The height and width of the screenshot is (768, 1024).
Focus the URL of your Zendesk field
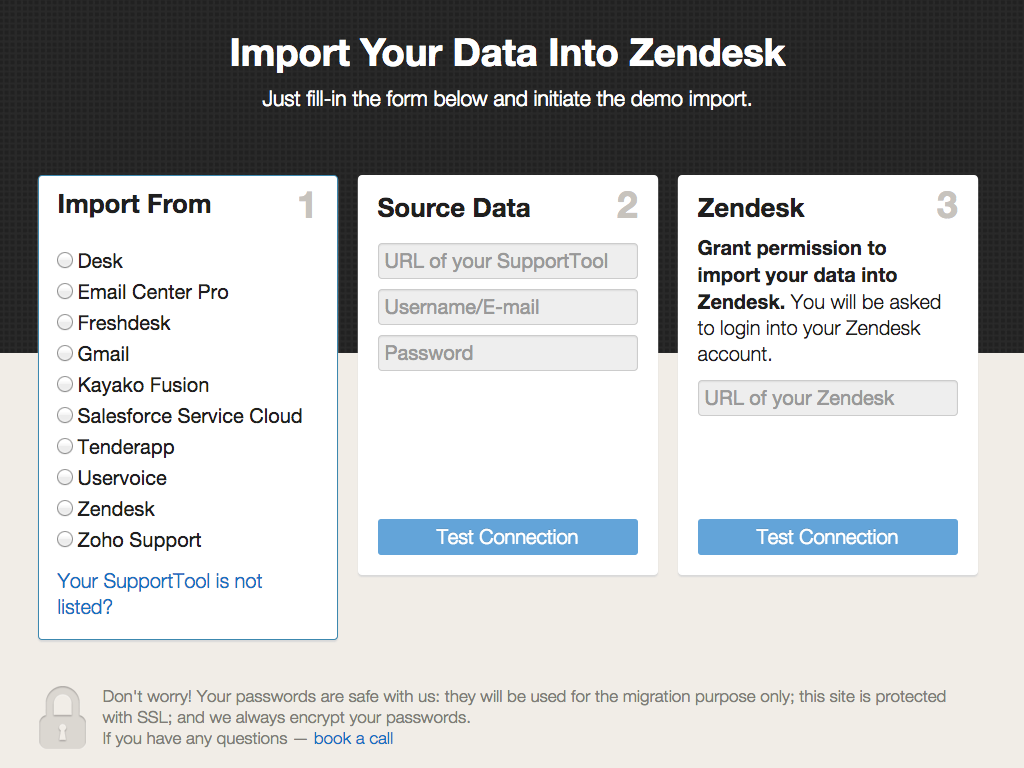coord(827,398)
